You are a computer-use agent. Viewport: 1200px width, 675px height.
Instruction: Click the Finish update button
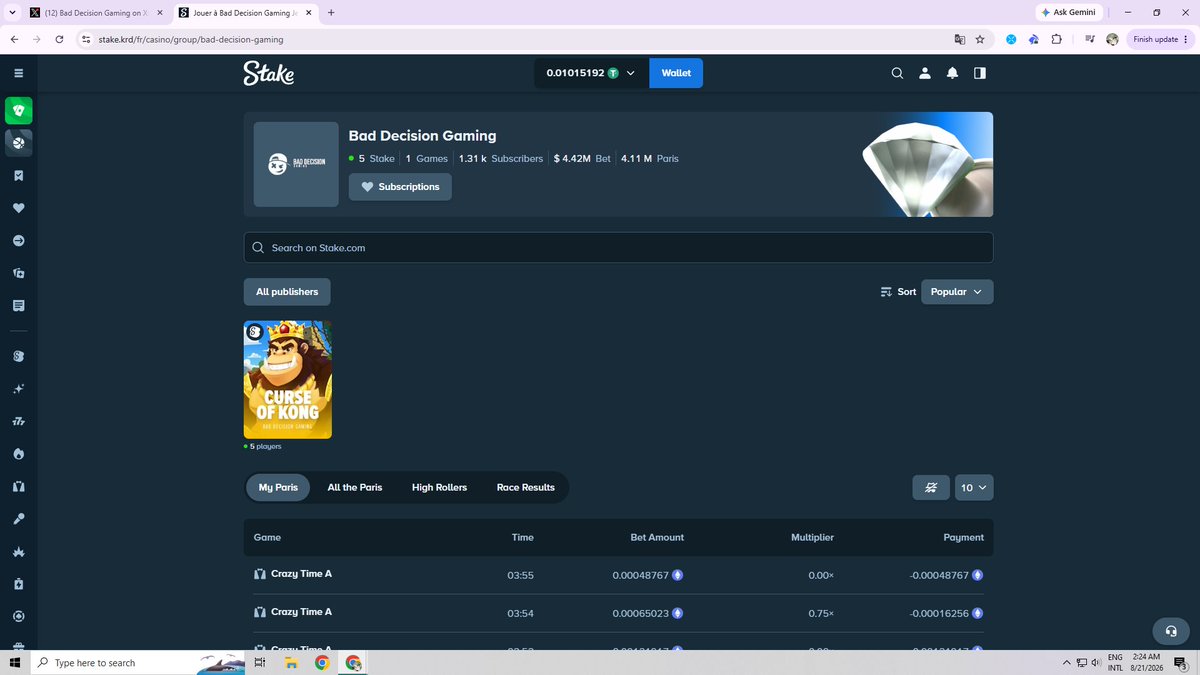coord(1160,39)
